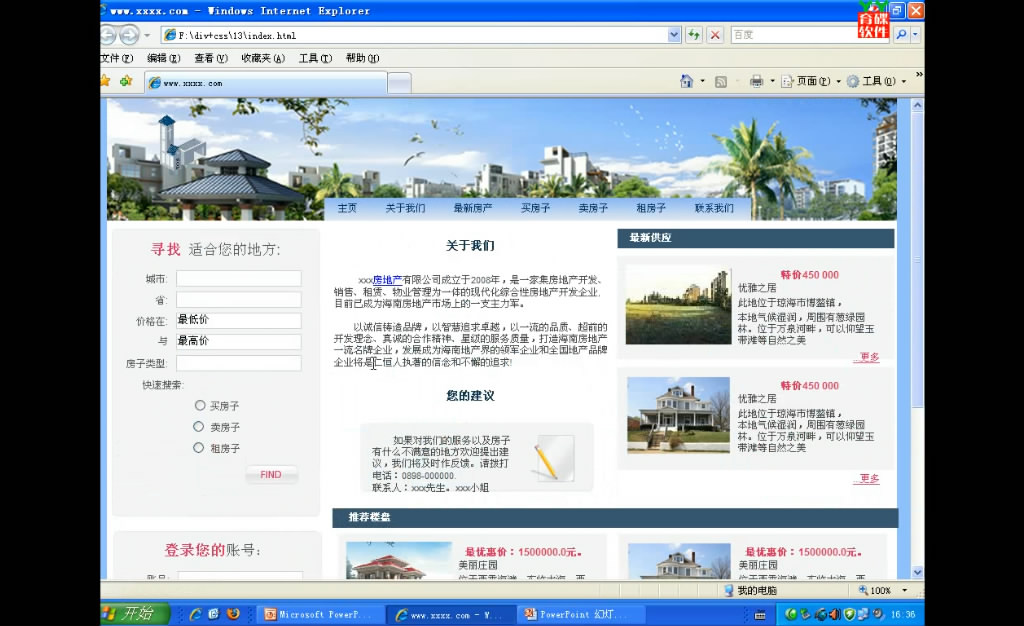Screen dimensions: 1024x626
Task: Click the 省 input field
Action: click(x=238, y=300)
